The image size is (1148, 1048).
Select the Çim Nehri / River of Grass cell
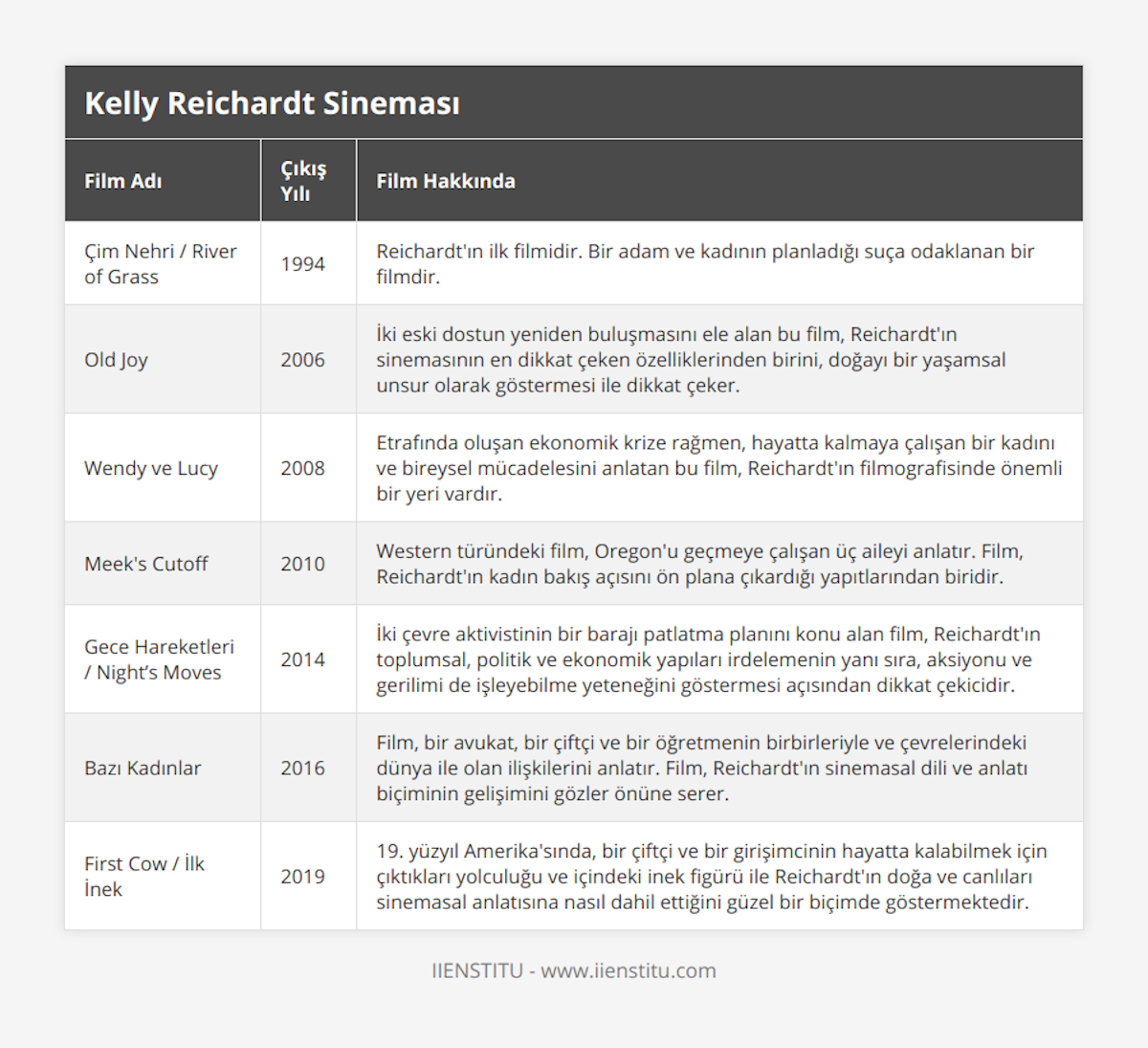[x=160, y=264]
